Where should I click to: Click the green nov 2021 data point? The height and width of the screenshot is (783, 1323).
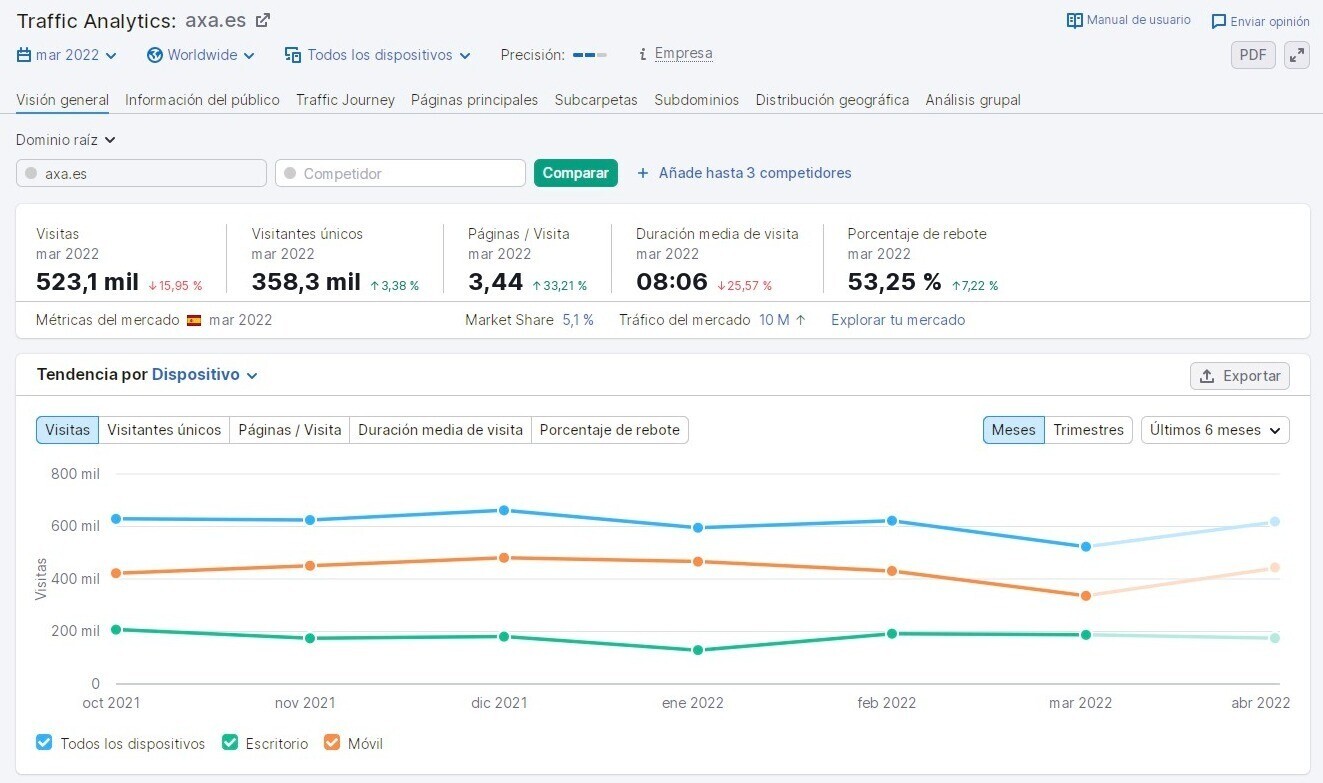click(x=310, y=638)
